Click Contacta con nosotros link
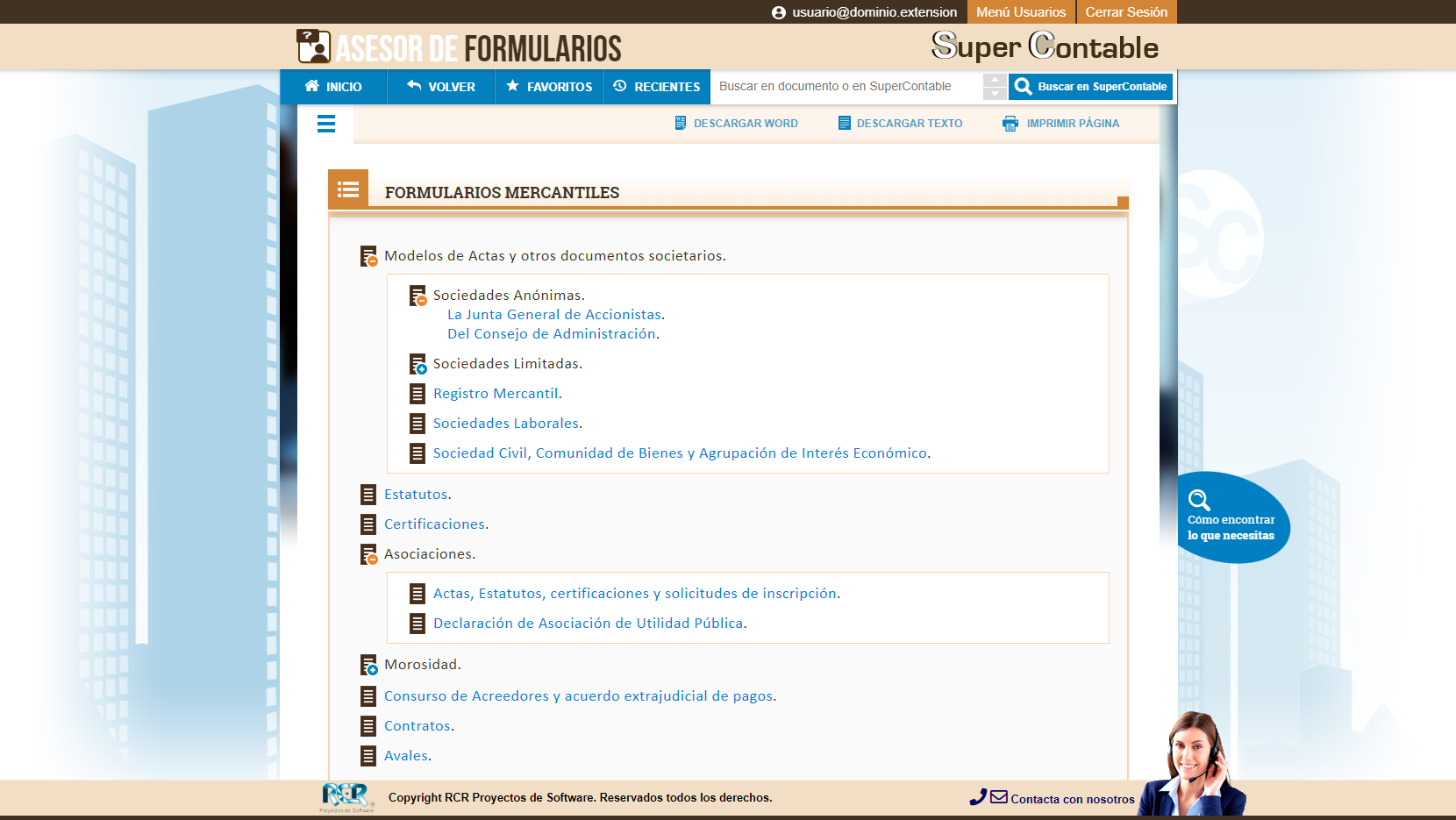The width and height of the screenshot is (1456, 820). [1073, 799]
